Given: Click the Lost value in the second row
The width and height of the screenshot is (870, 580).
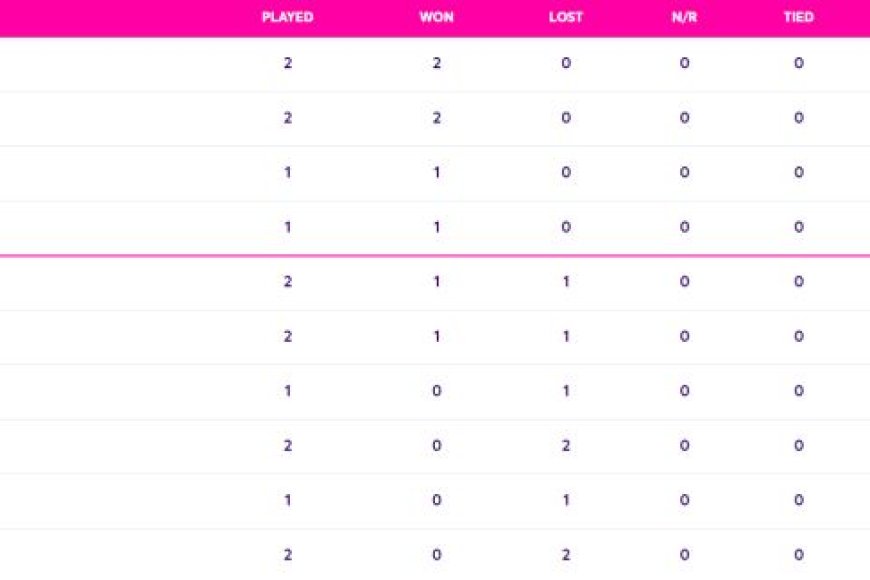Looking at the screenshot, I should [x=566, y=118].
